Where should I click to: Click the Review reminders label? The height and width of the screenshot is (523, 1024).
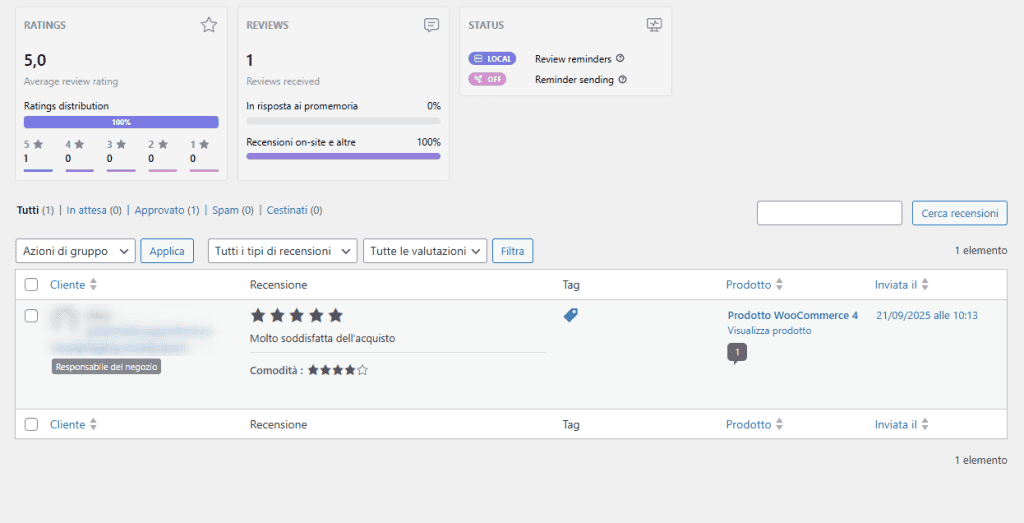click(x=573, y=59)
